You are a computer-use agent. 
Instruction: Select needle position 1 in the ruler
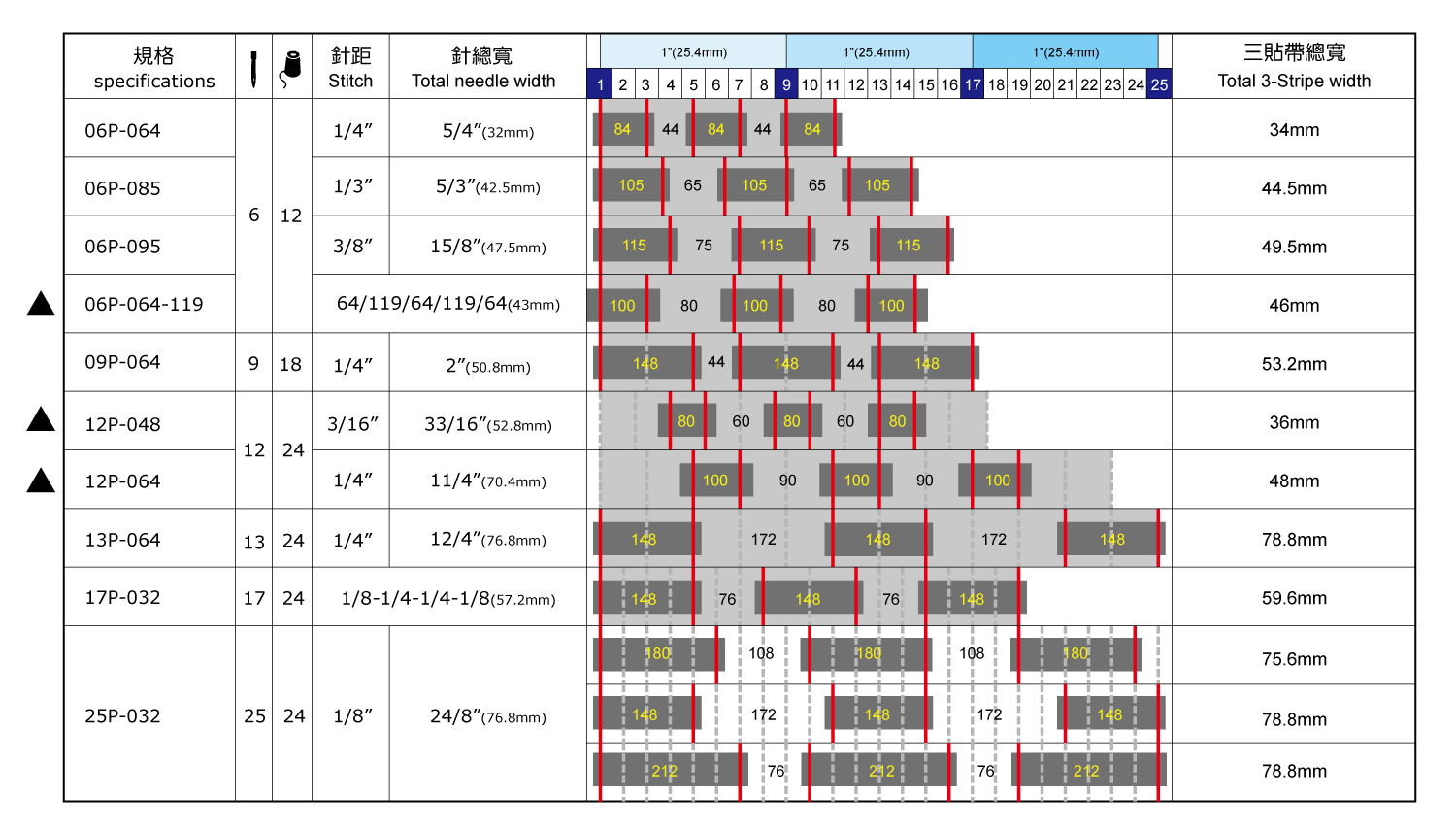600,84
